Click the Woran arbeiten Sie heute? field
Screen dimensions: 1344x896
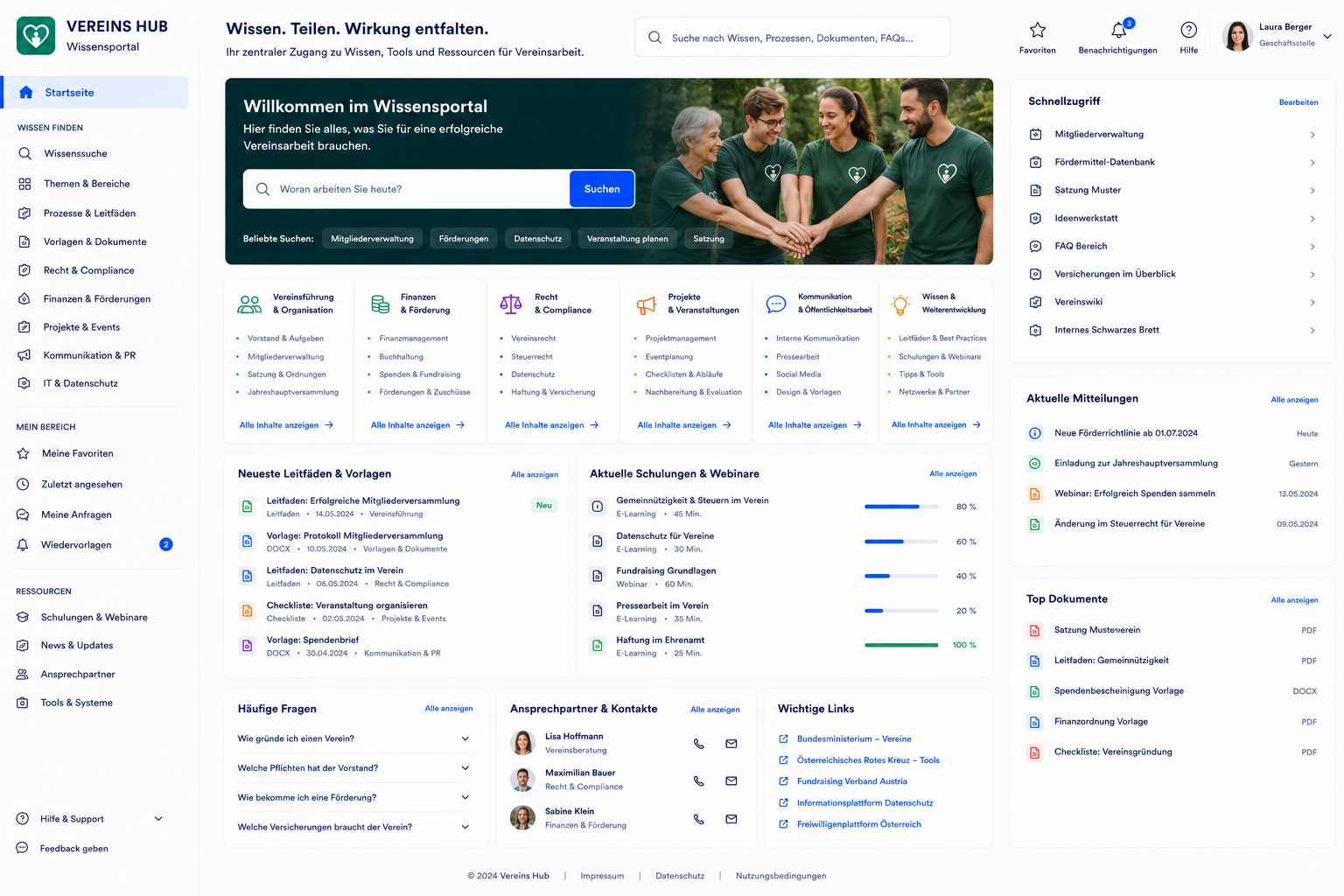pyautogui.click(x=407, y=189)
